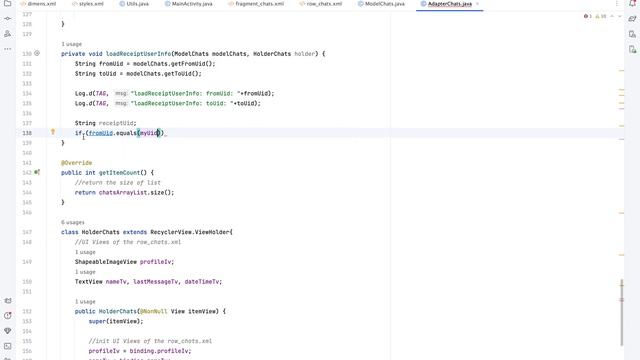The height and width of the screenshot is (360, 640).
Task: Click line number 138 in the gutter
Action: coord(27,133)
